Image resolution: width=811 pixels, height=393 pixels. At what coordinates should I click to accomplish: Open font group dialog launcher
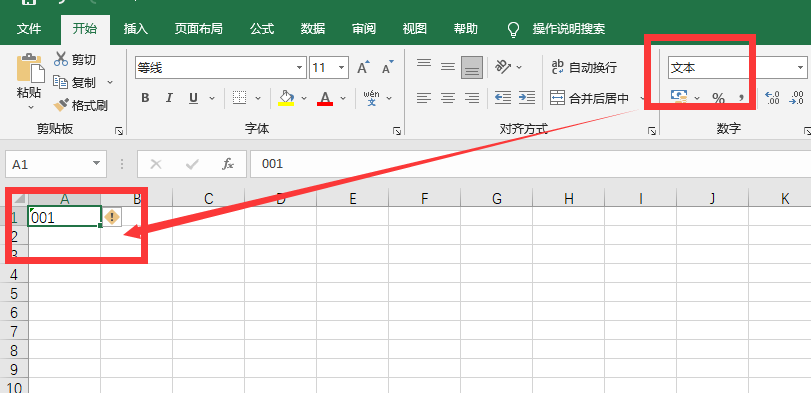(397, 132)
